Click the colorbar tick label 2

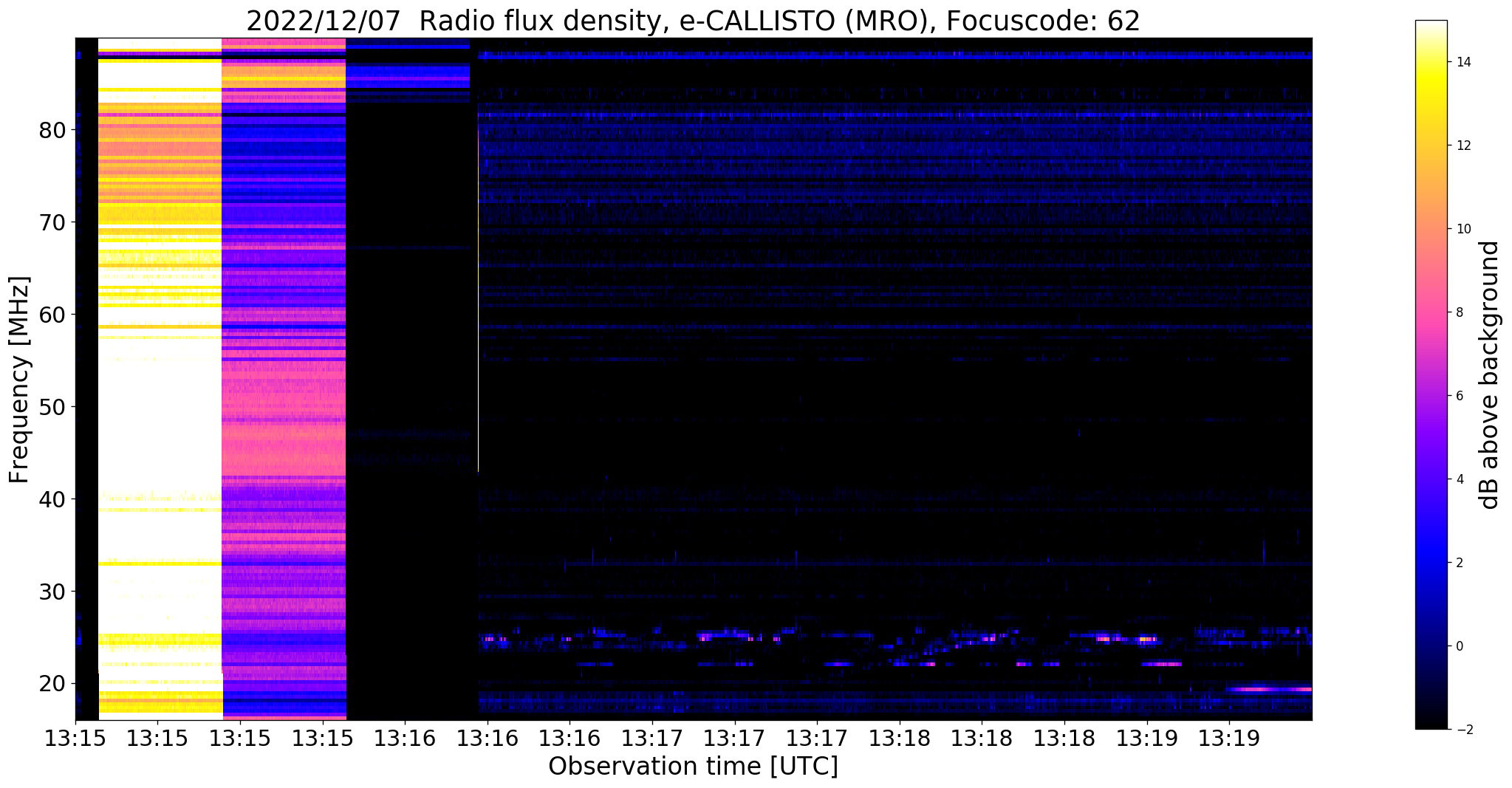pyautogui.click(x=1459, y=563)
